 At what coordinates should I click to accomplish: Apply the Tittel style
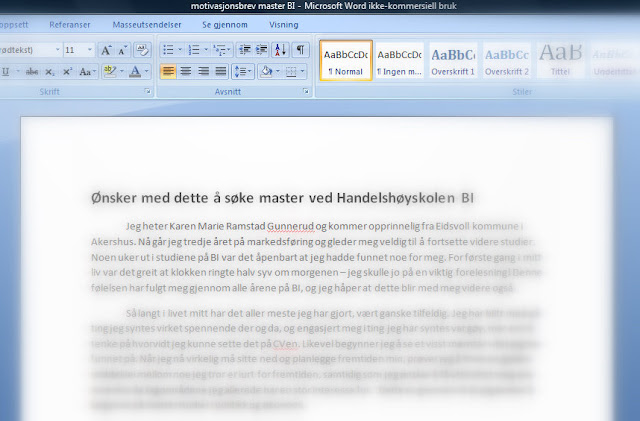click(560, 60)
